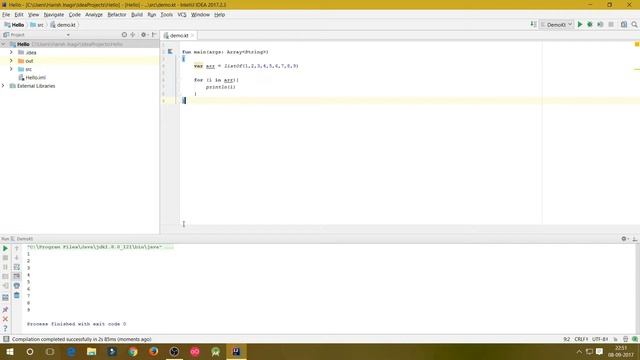Image resolution: width=640 pixels, height=360 pixels.
Task: Open help via Run panel question mark
Action: click(5, 328)
